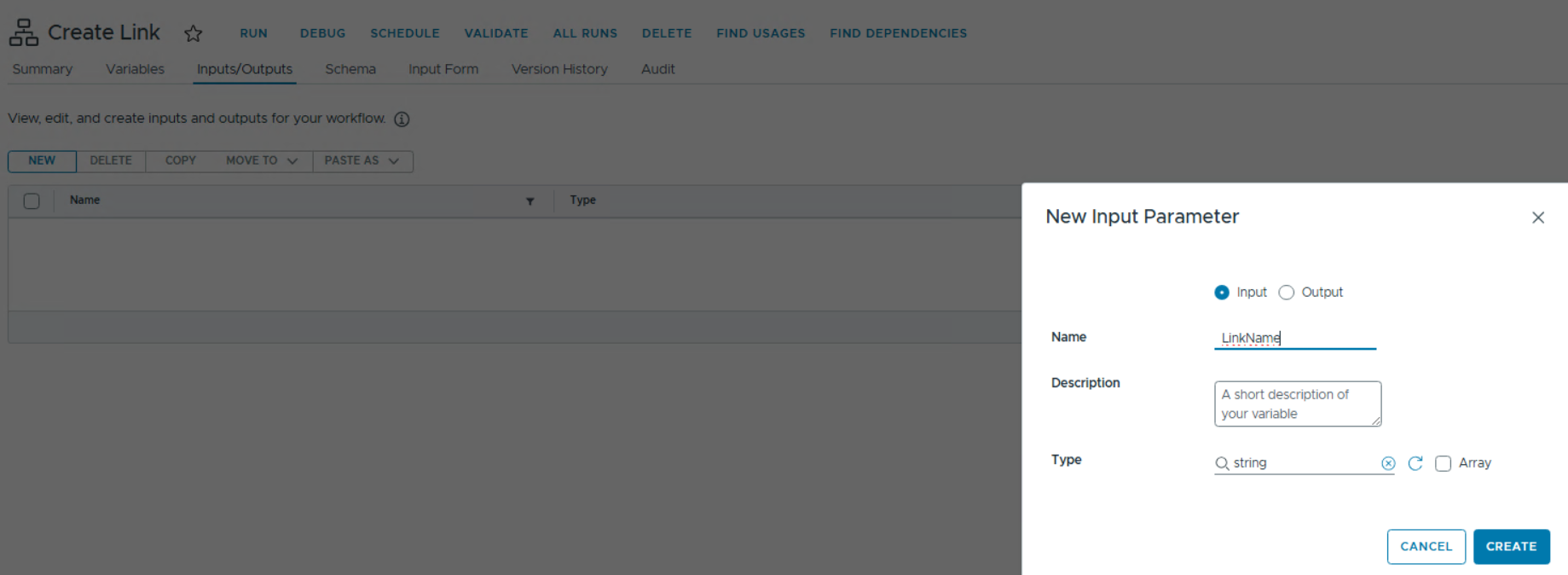Viewport: 1568px width, 575px height.
Task: Select the Output radio button
Action: (x=1287, y=293)
